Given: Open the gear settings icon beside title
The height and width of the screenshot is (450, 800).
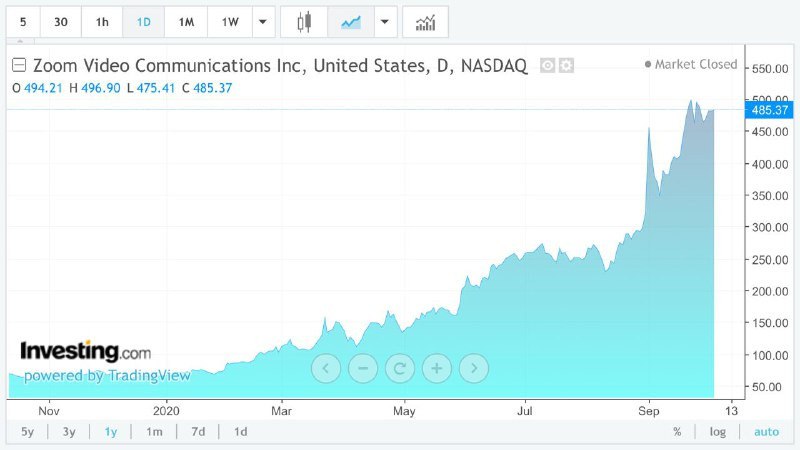Looking at the screenshot, I should coord(566,65).
